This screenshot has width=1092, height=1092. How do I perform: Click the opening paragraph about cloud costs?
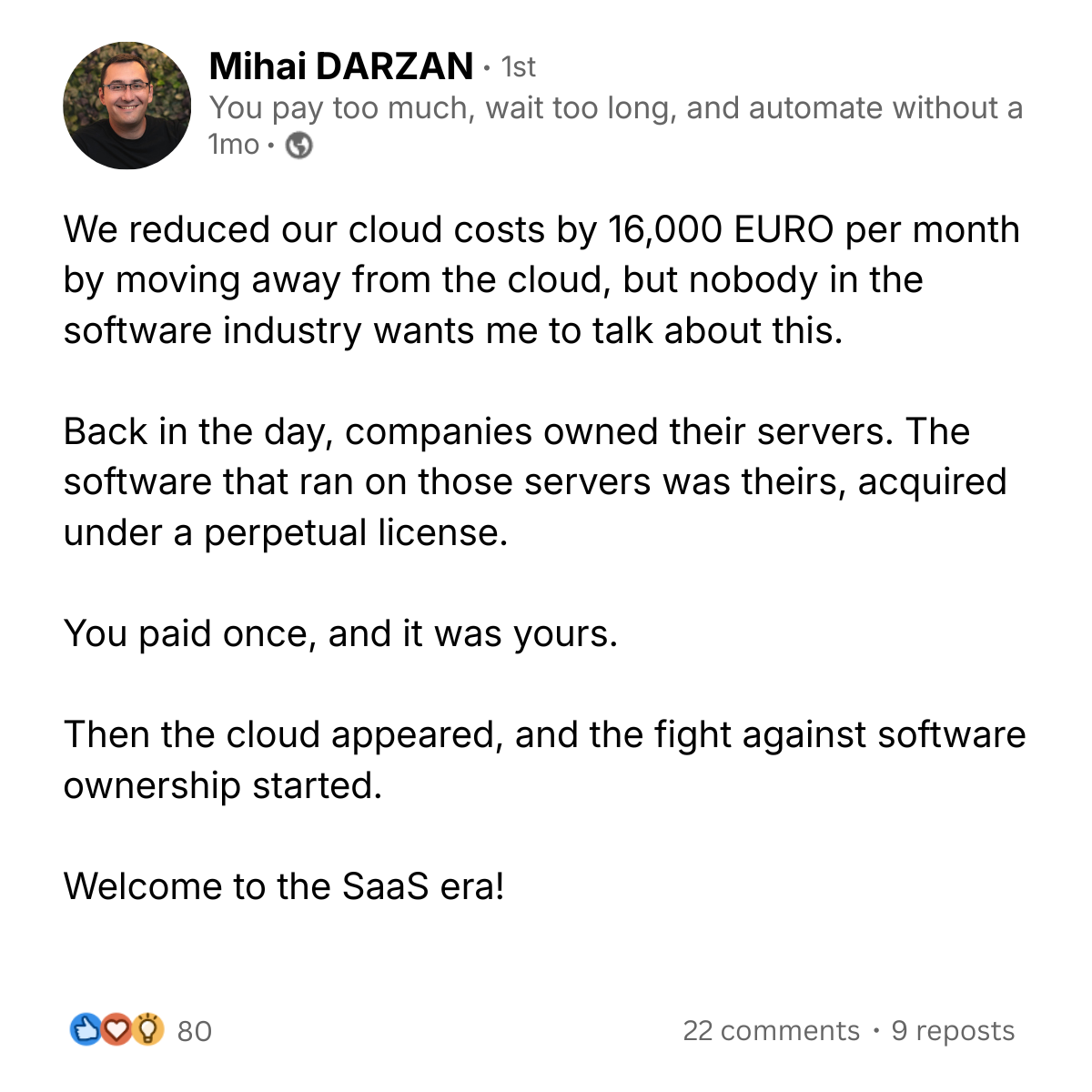point(542,280)
